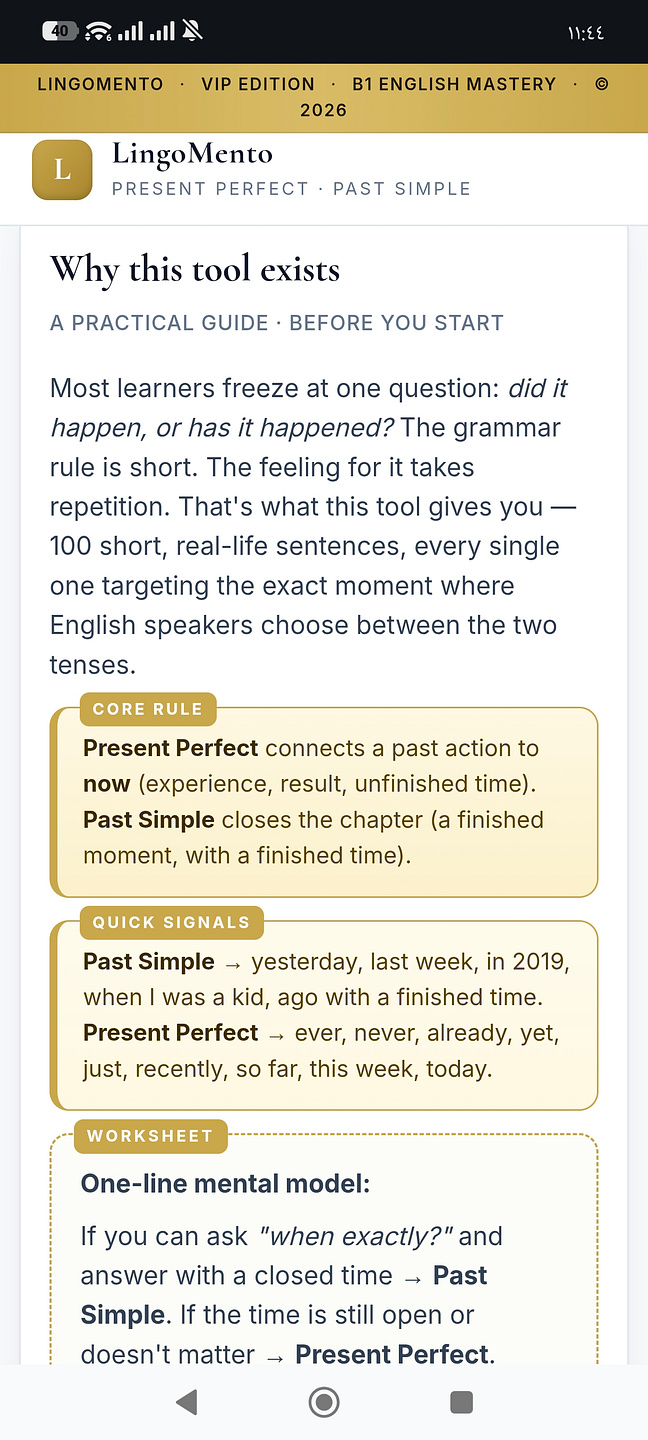The image size is (648, 1440).
Task: Tap the QUICK SIGNALS label badge
Action: pyautogui.click(x=171, y=922)
